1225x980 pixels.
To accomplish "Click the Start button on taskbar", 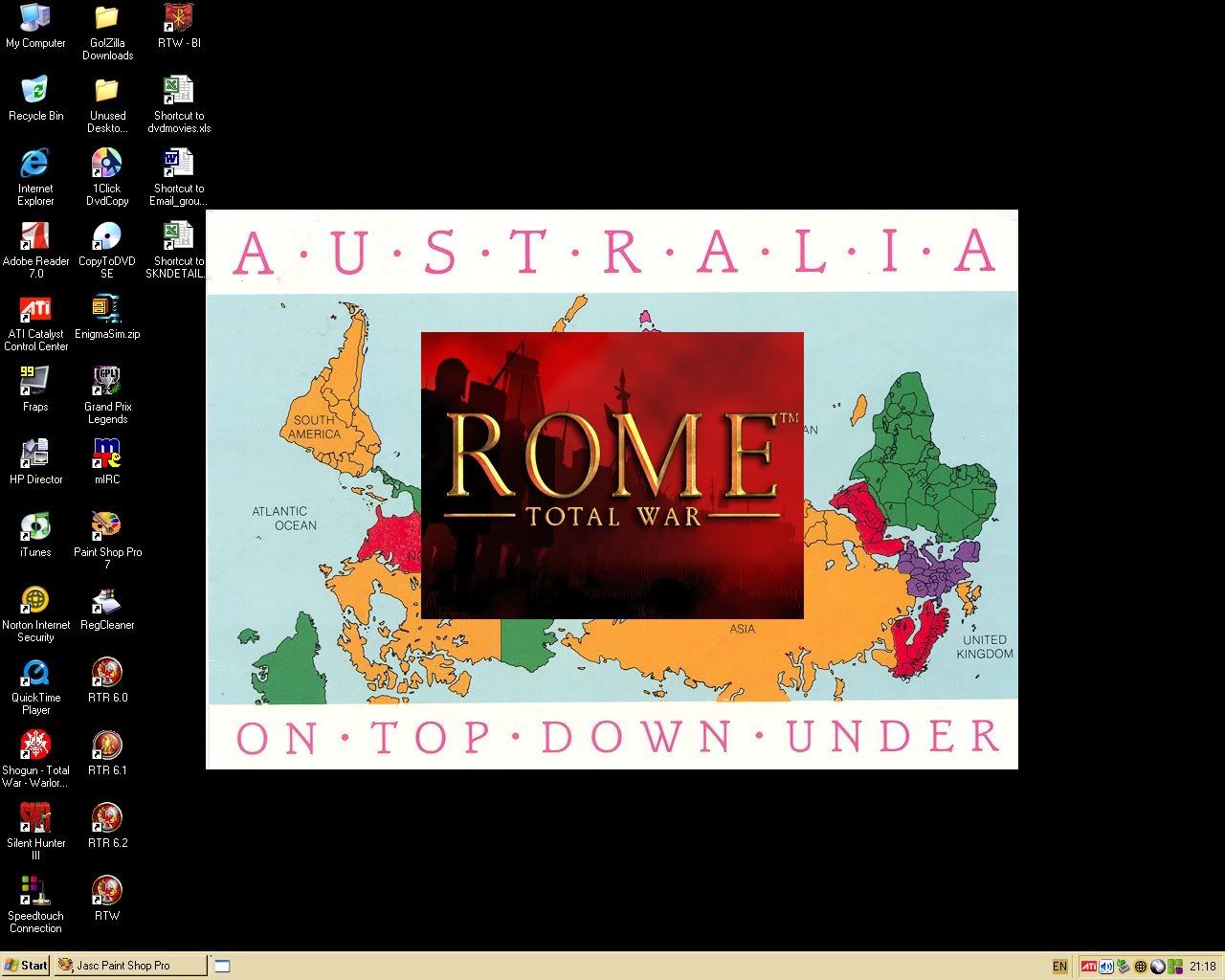I will (26, 966).
